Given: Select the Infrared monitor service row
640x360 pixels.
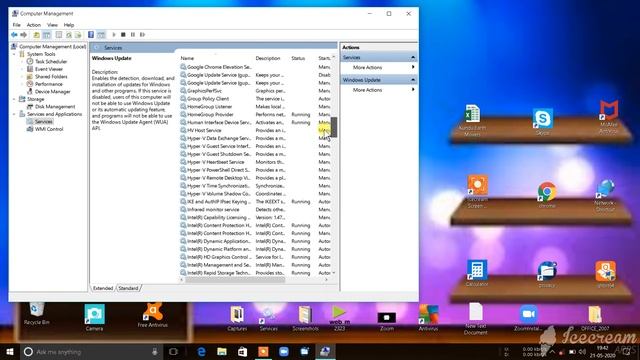Looking at the screenshot, I should click(x=255, y=209).
